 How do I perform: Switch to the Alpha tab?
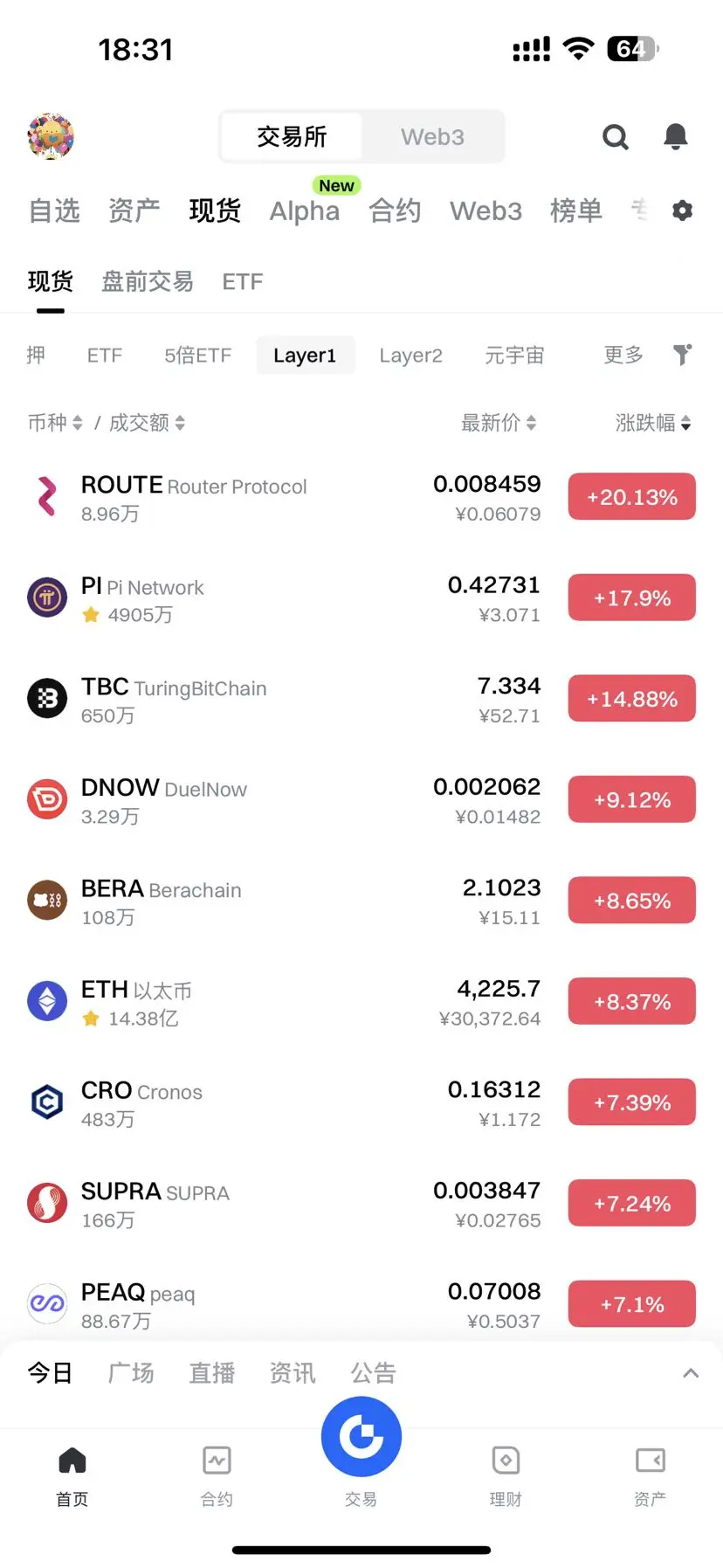point(305,211)
